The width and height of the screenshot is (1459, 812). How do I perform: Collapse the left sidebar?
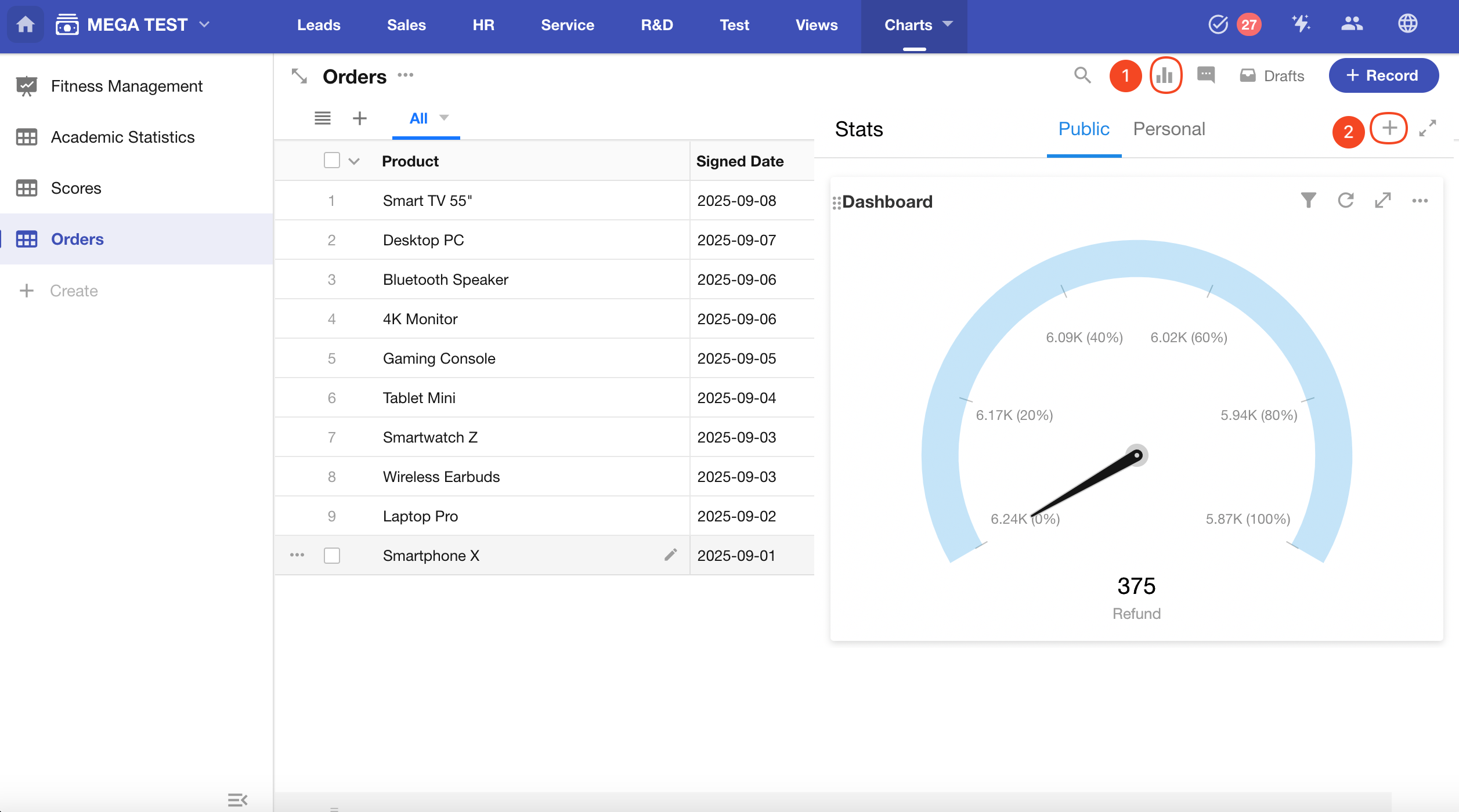pos(237,800)
